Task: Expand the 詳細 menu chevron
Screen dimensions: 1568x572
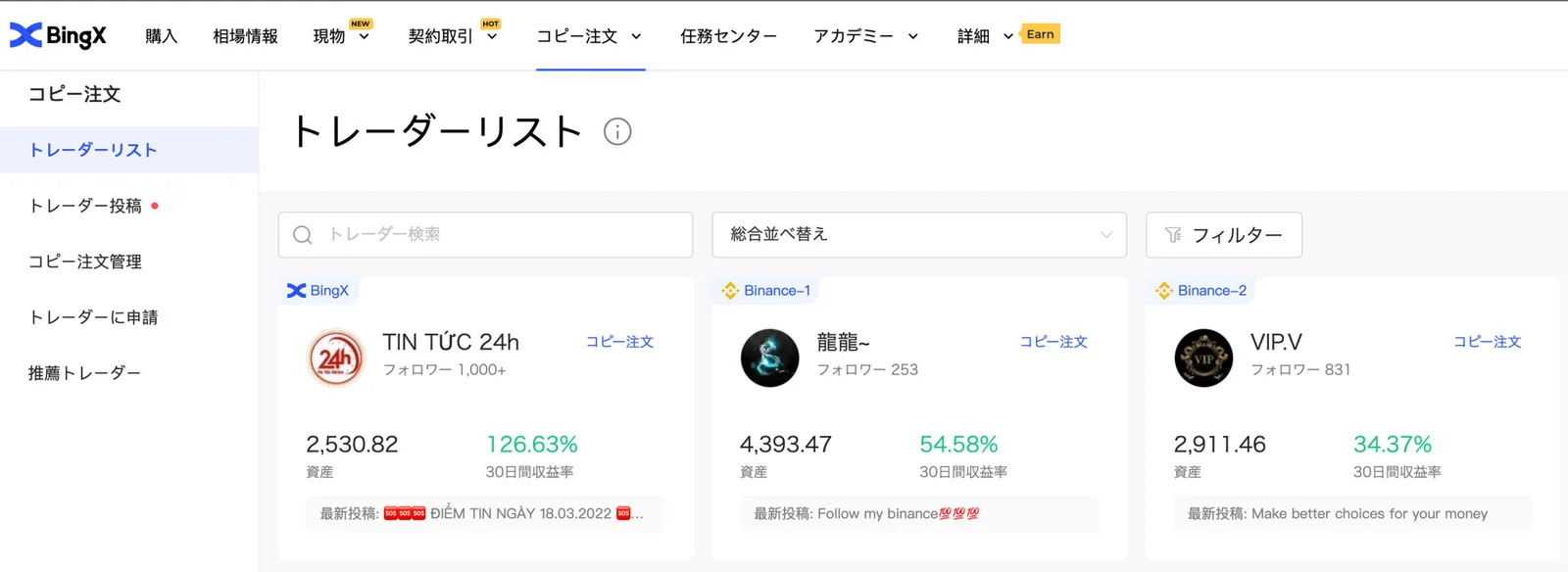Action: 1008,37
